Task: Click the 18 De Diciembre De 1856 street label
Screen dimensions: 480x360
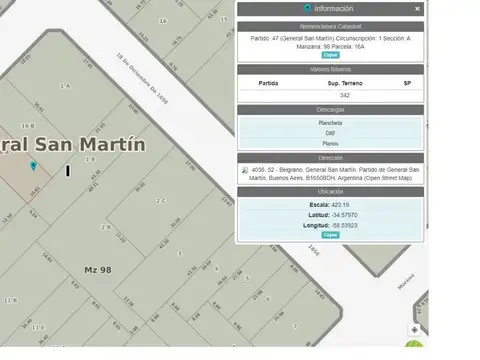Action: pos(142,79)
